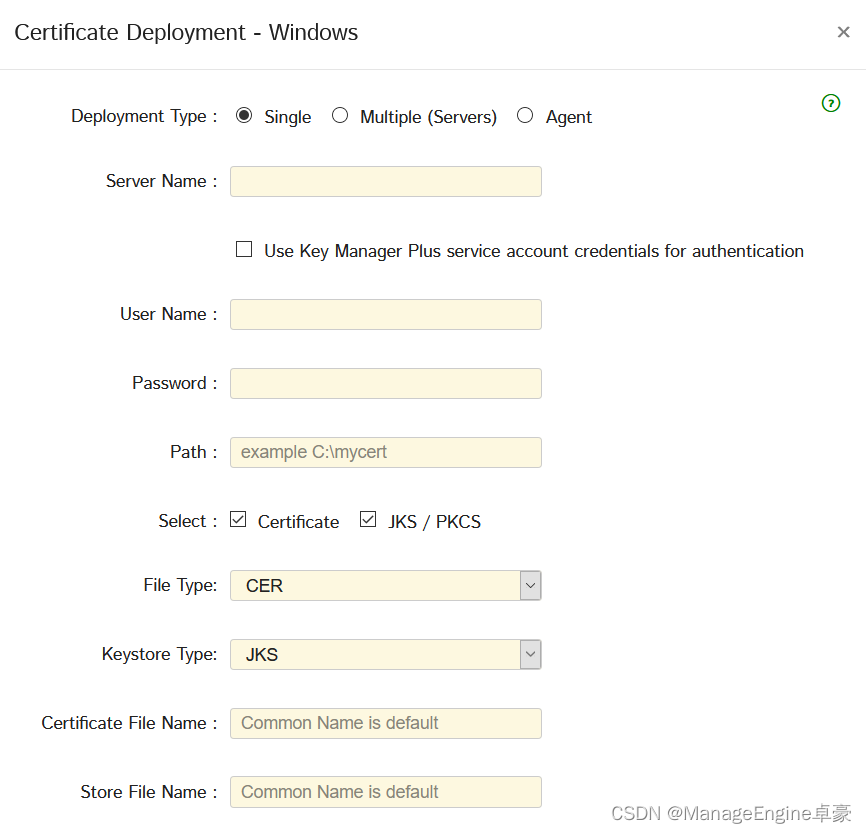The width and height of the screenshot is (866, 833).
Task: Click the 'Path :' label
Action: (x=194, y=452)
